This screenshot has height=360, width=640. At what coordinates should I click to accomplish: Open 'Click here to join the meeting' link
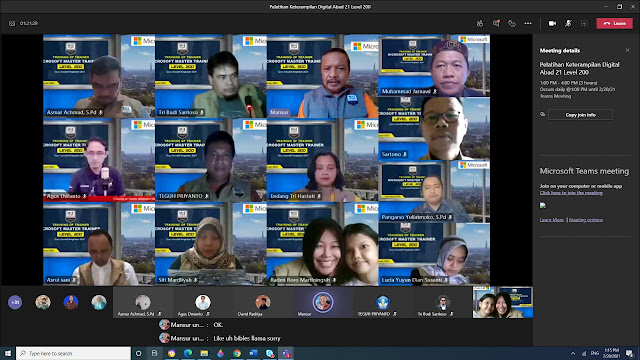(571, 193)
